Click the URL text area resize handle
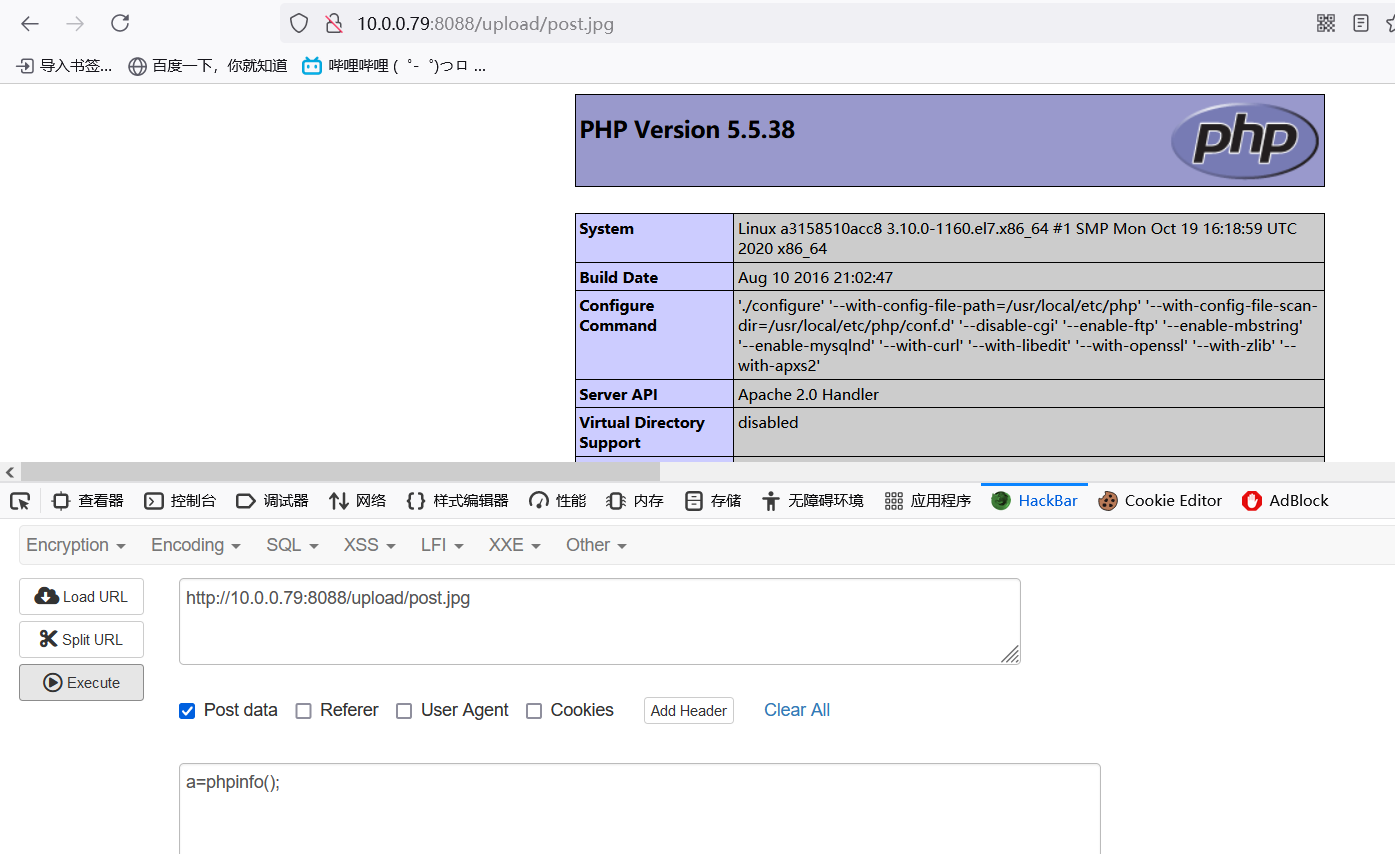This screenshot has width=1395, height=854. [1010, 654]
